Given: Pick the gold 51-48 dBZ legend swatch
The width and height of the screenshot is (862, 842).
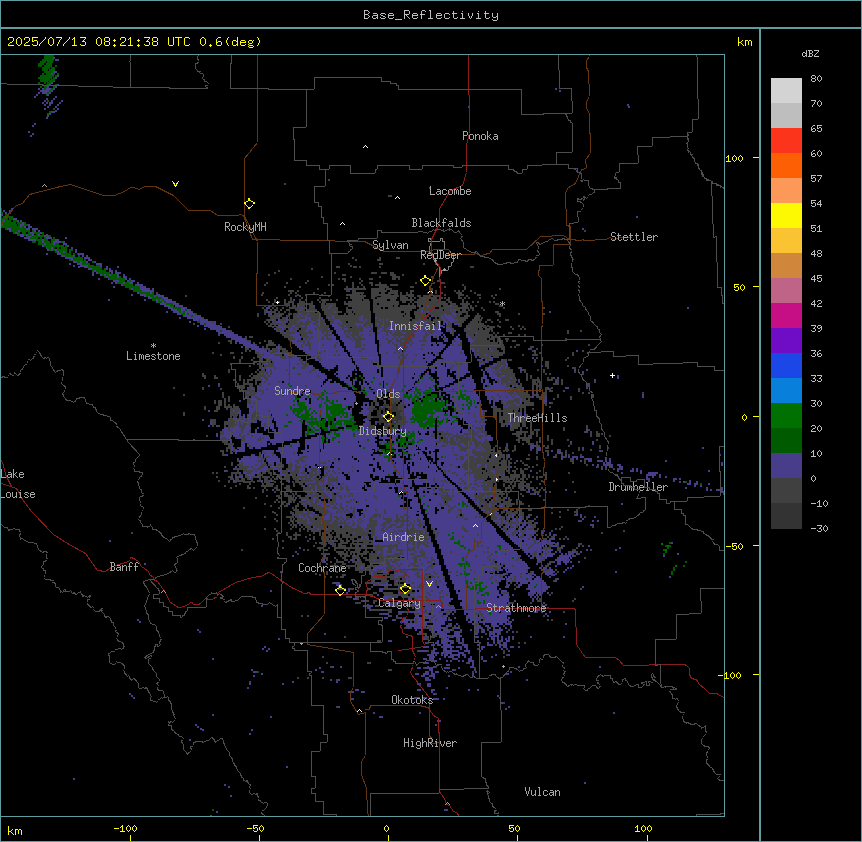Looking at the screenshot, I should pyautogui.click(x=786, y=241).
